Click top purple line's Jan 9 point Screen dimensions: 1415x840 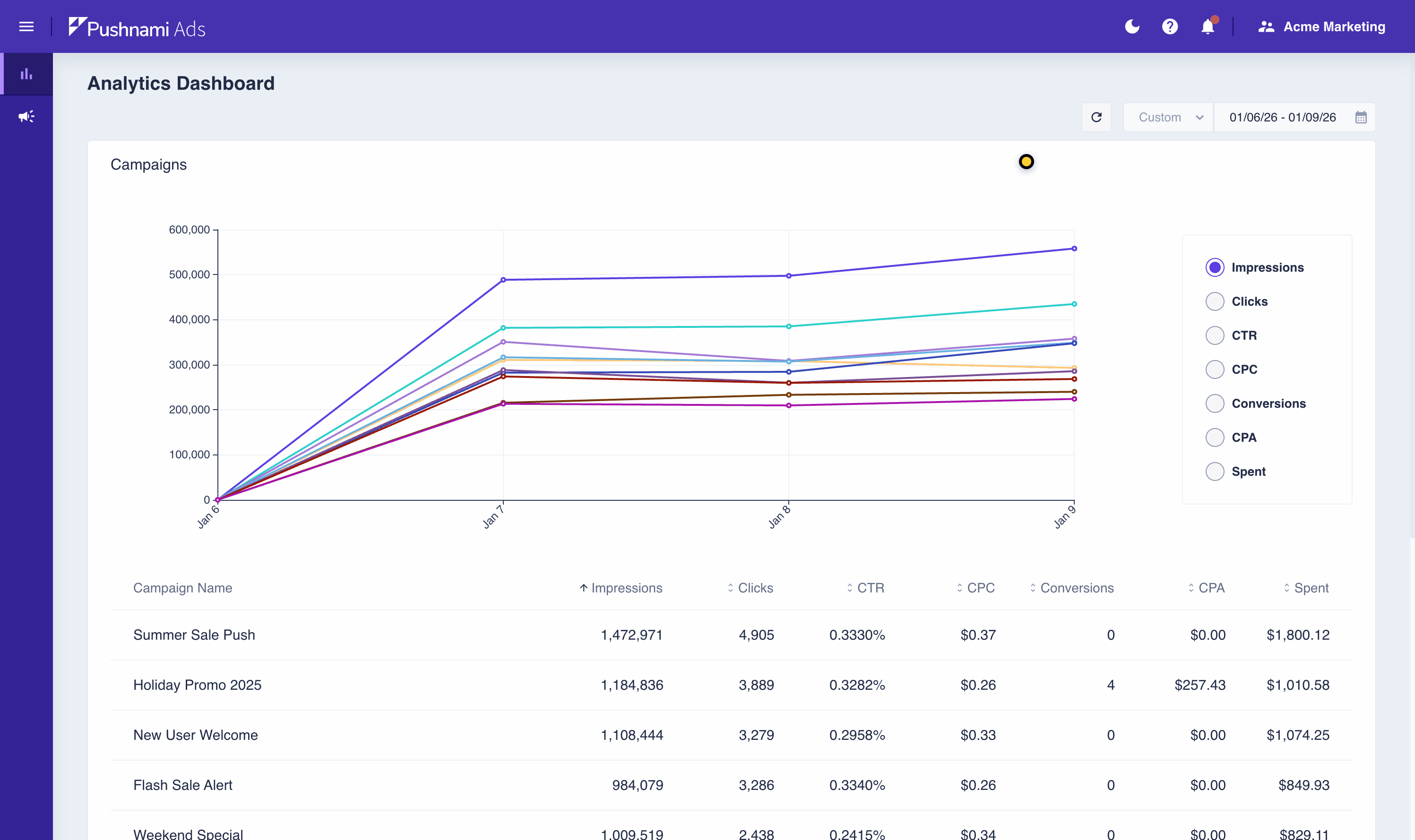1074,249
